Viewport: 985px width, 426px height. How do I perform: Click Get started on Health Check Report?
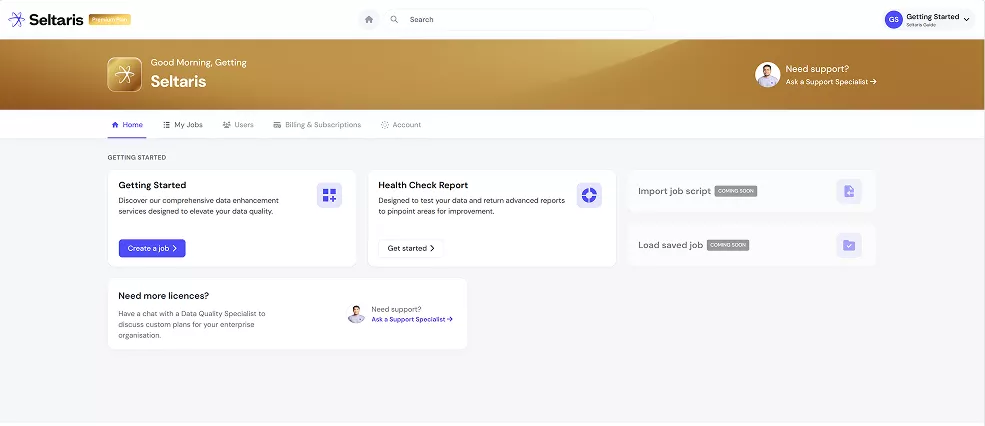click(411, 248)
